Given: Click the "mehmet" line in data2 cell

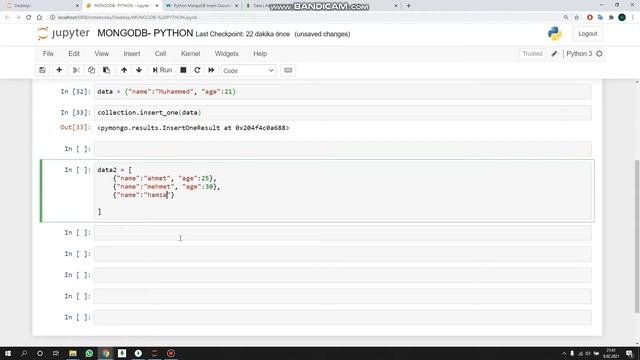Looking at the screenshot, I should click(167, 187).
